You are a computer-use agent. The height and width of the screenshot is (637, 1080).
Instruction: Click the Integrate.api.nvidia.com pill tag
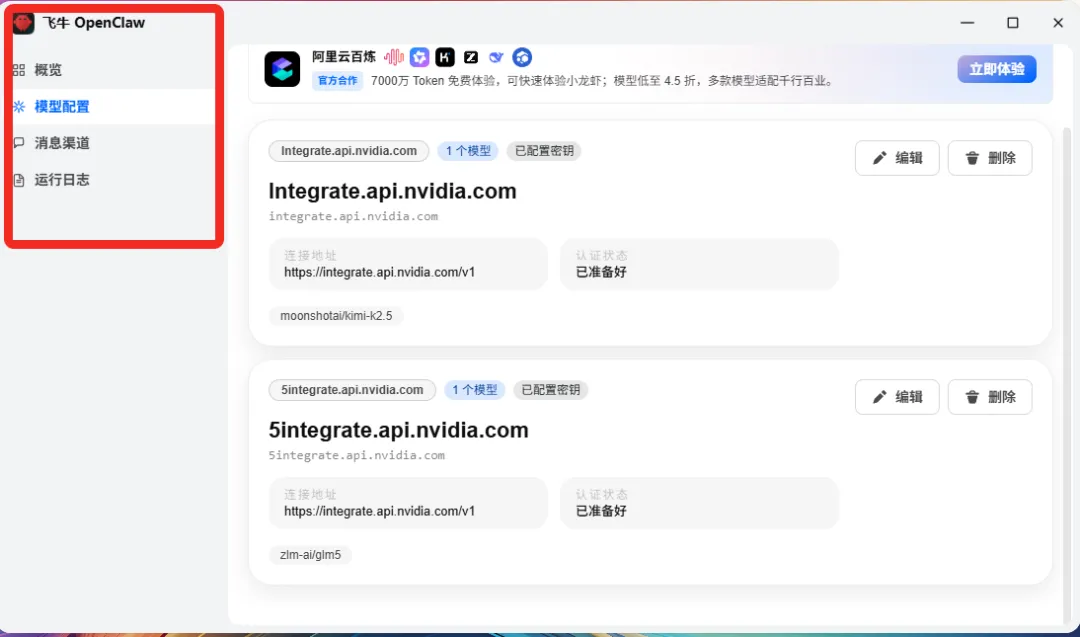(349, 151)
